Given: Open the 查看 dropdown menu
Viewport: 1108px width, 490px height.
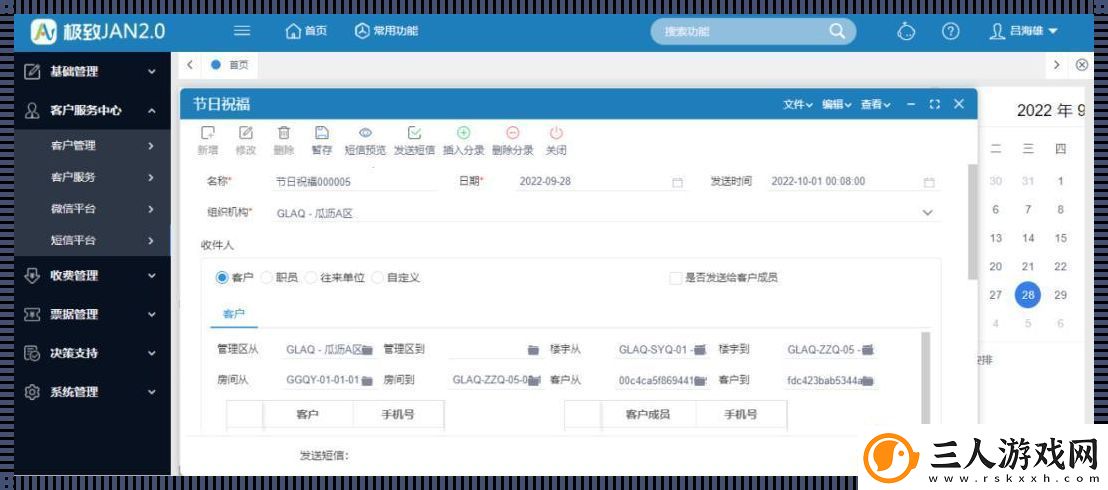Looking at the screenshot, I should point(876,104).
